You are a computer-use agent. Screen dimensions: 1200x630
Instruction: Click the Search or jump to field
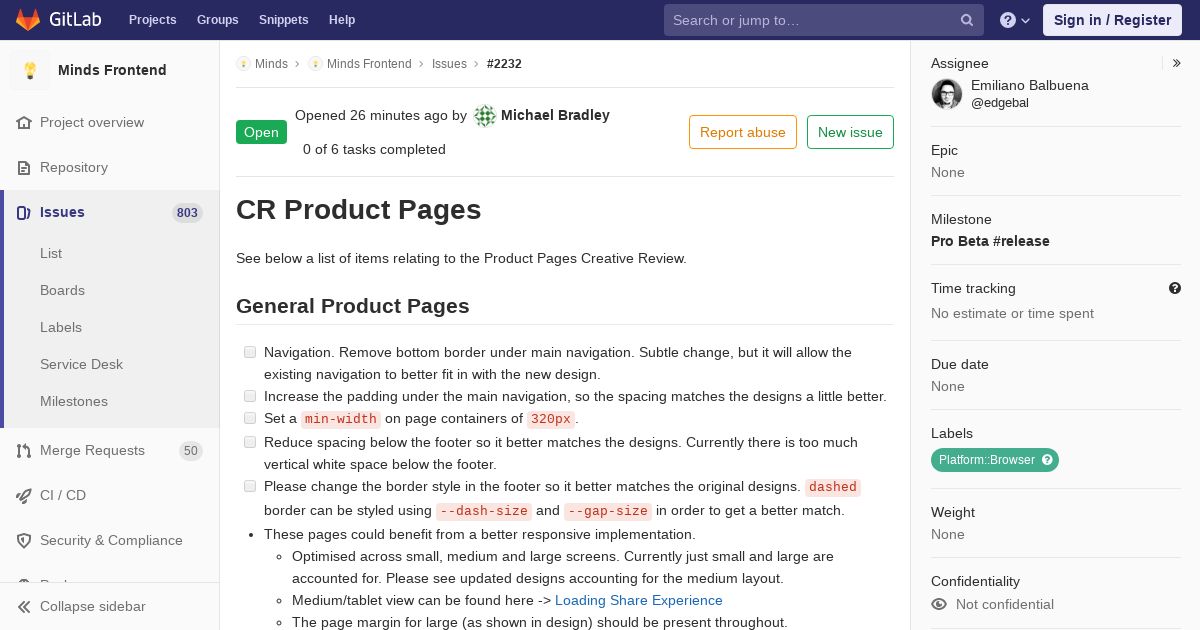point(824,20)
